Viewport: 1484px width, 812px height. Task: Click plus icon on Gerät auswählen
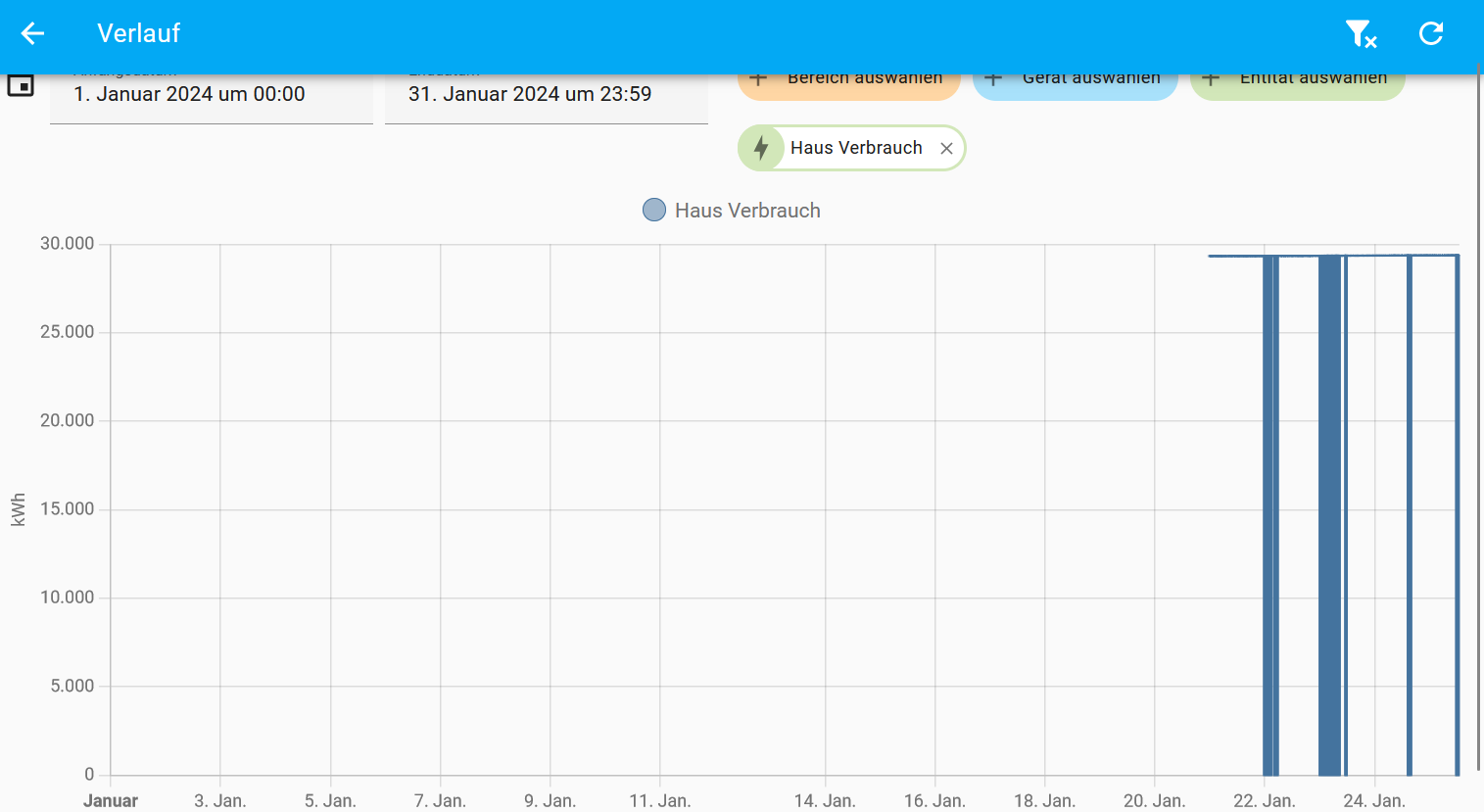(x=993, y=79)
